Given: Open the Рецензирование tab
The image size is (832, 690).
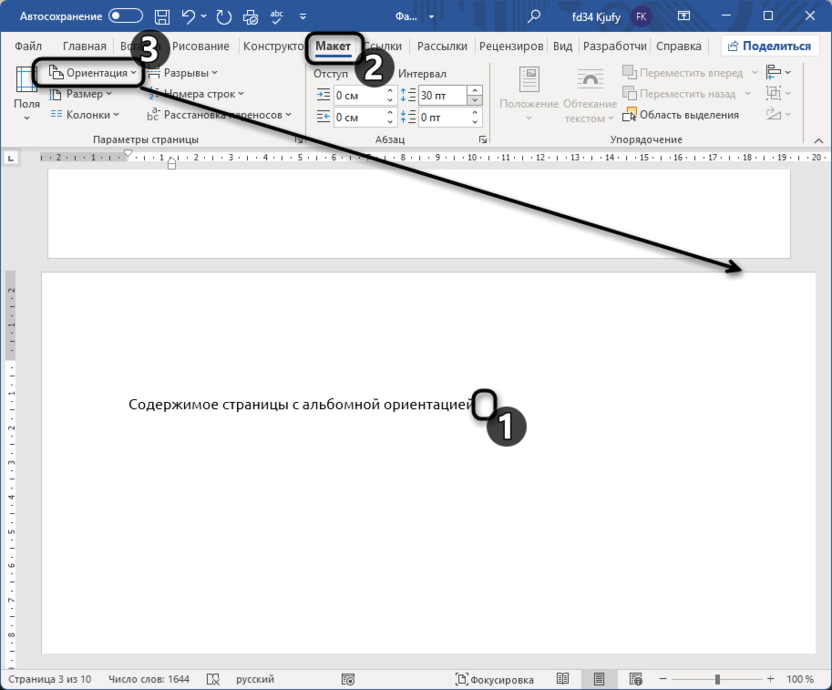Looking at the screenshot, I should coord(512,45).
